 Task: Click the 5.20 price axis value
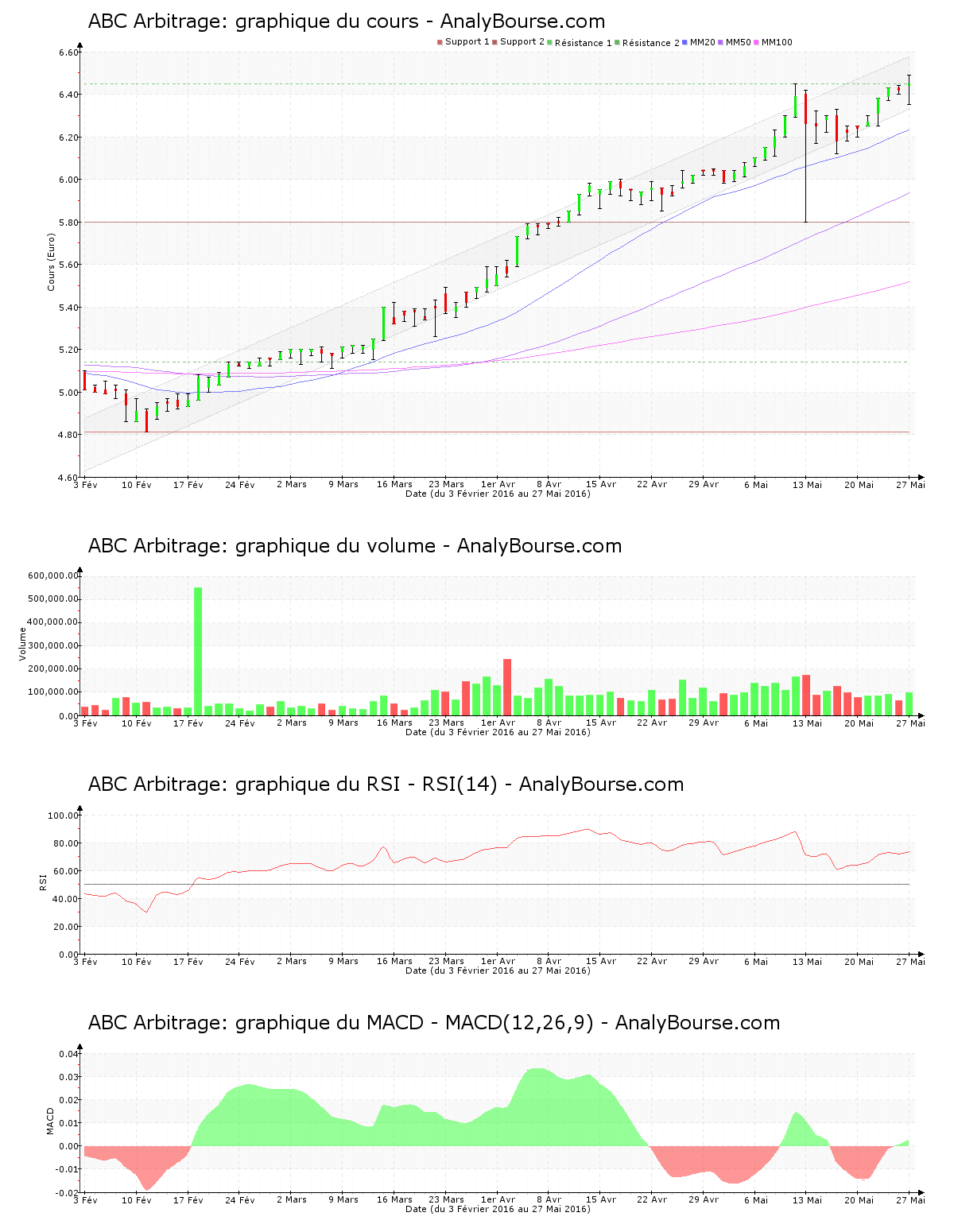coord(68,350)
